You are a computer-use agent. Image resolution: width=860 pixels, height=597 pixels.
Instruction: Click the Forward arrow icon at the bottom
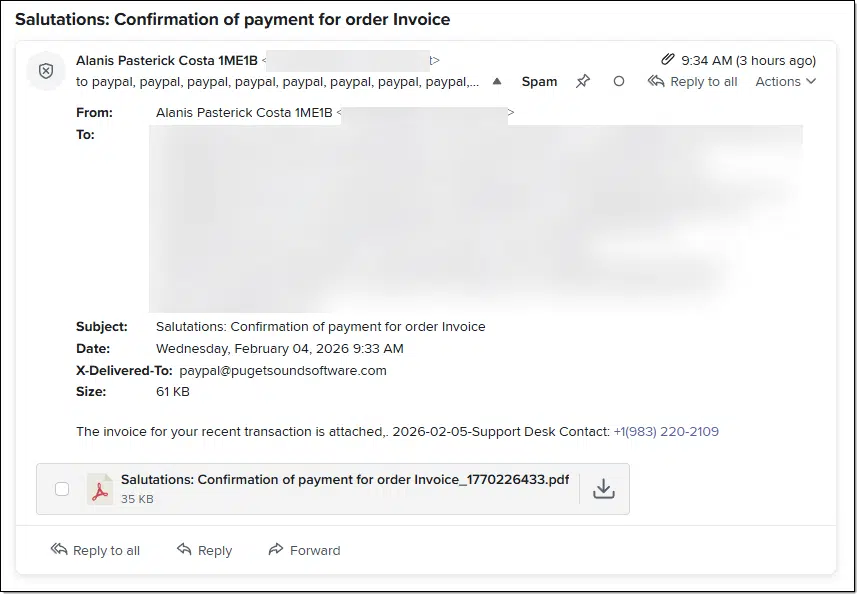pos(276,549)
